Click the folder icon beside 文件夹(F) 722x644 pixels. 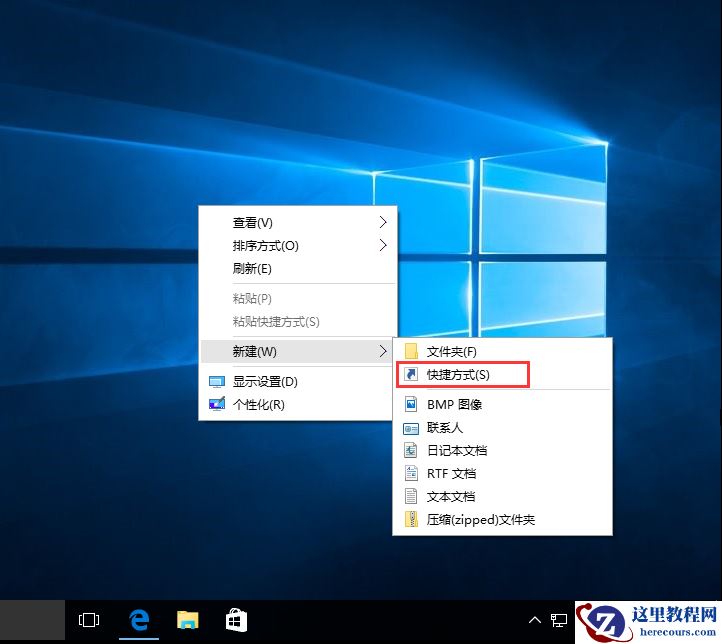411,352
